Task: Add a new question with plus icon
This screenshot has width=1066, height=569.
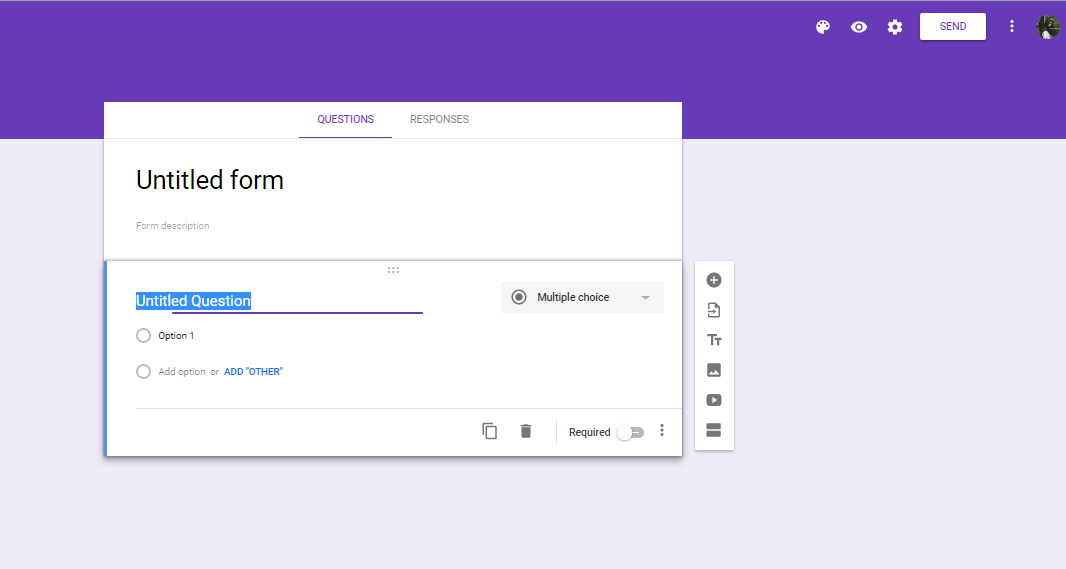Action: pyautogui.click(x=714, y=280)
